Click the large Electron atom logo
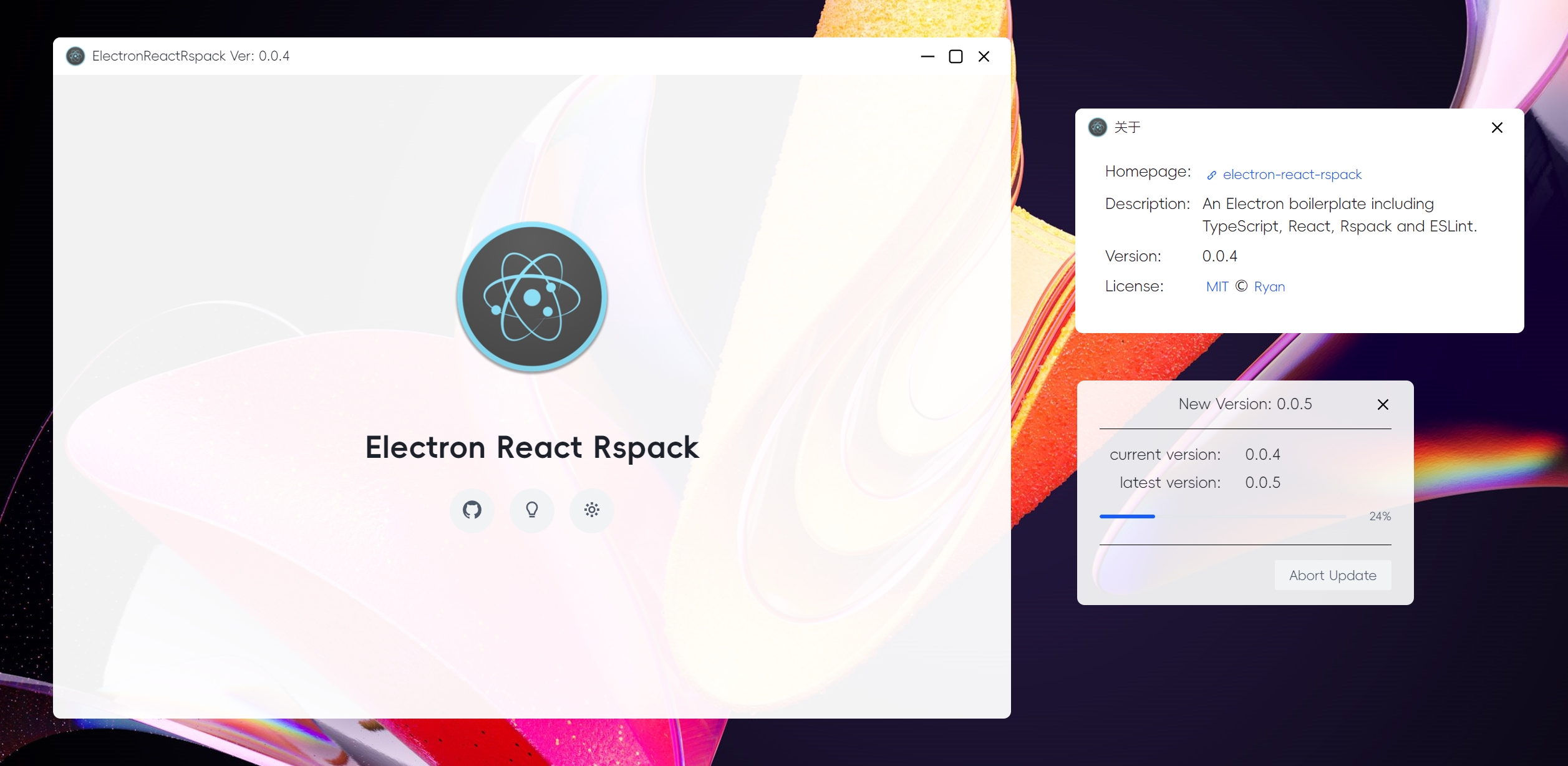Screen dimensions: 1568x766 (532, 297)
